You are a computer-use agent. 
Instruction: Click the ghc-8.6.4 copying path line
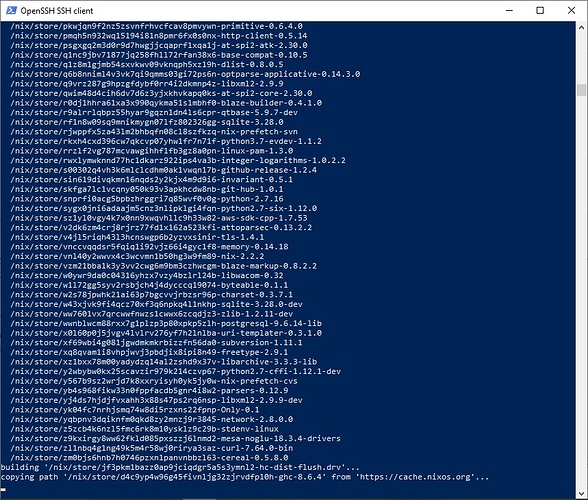245,477
